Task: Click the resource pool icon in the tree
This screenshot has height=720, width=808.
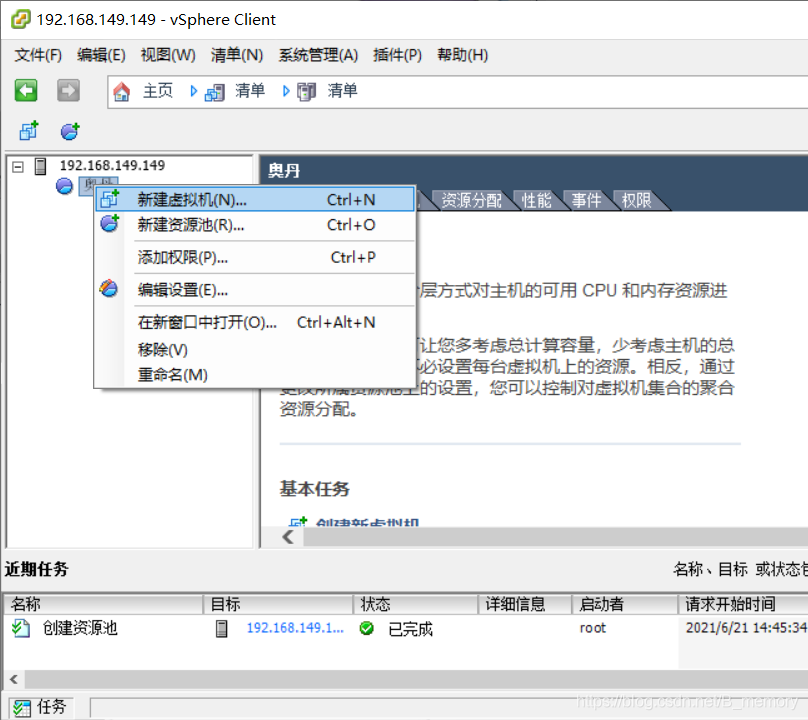Action: coord(64,186)
